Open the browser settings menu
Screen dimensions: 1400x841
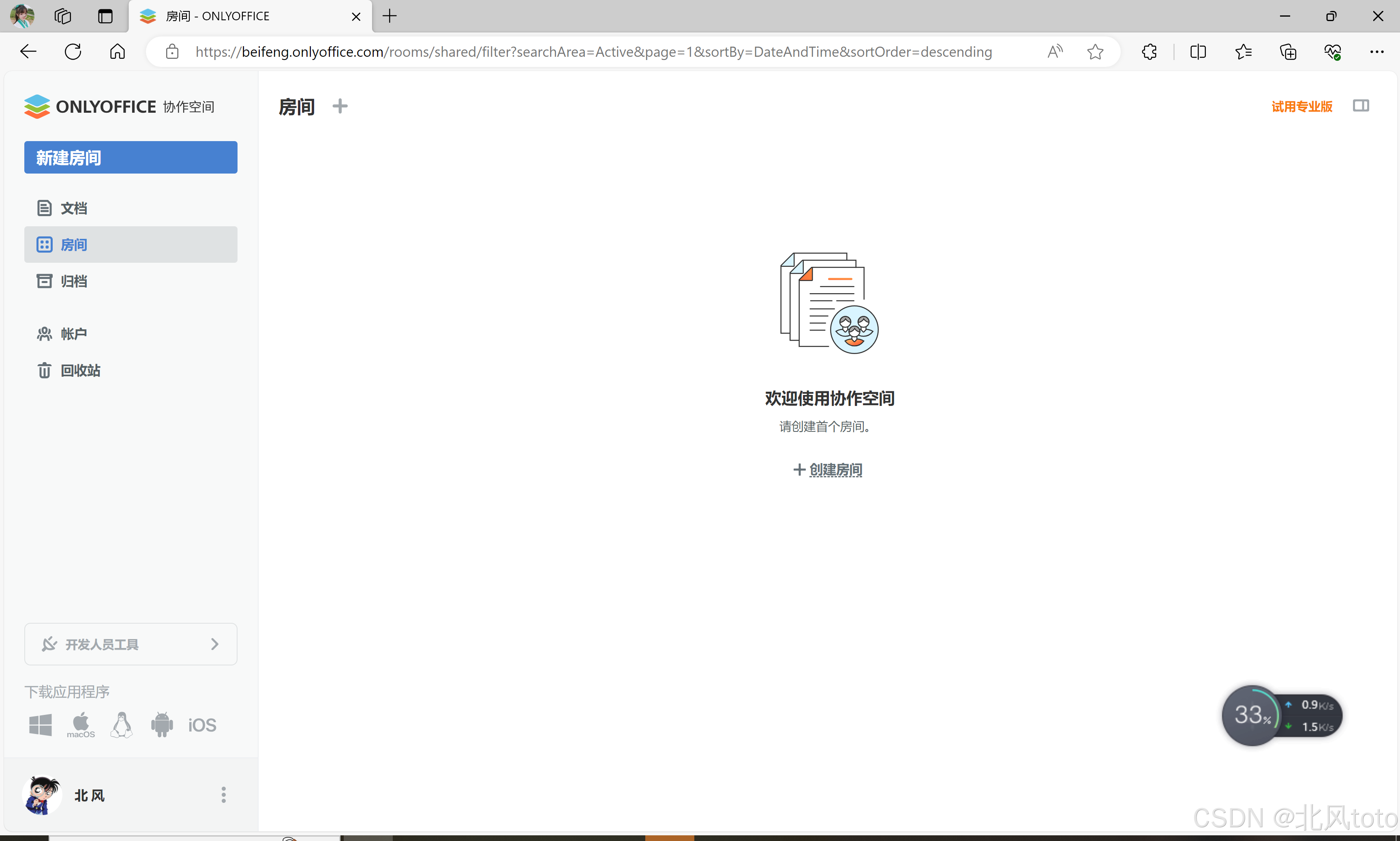[x=1377, y=51]
